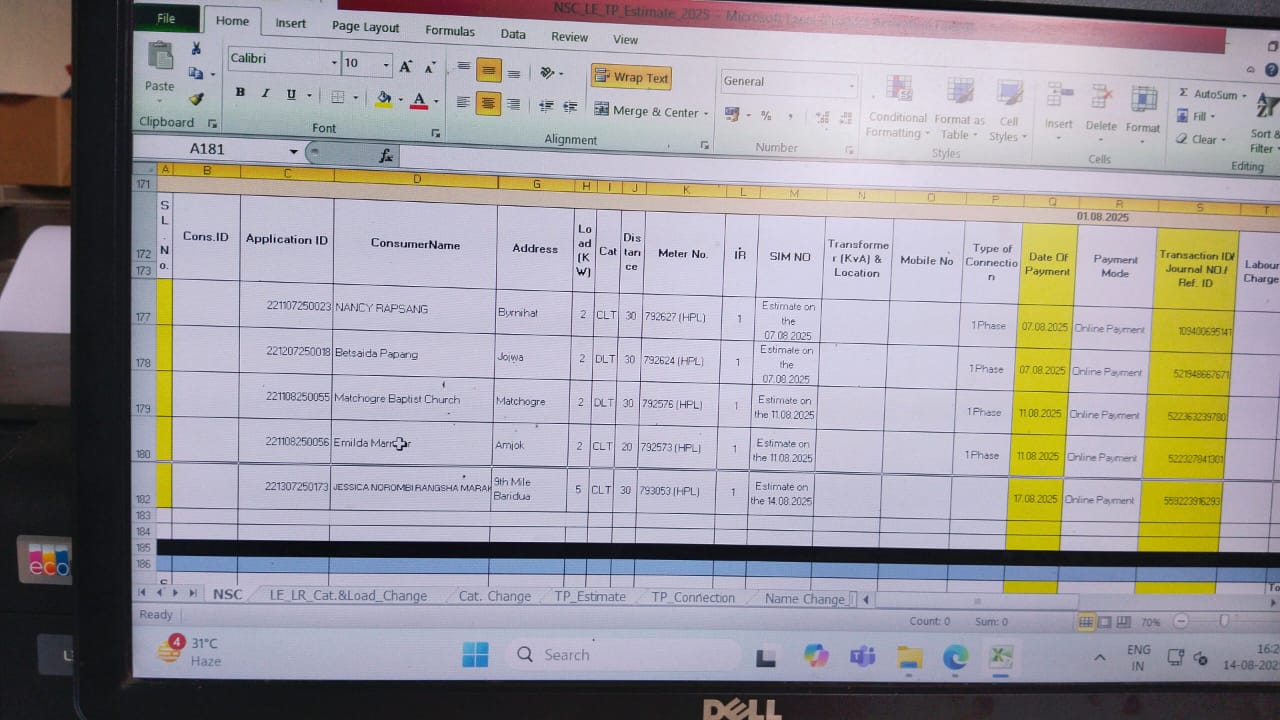Viewport: 1280px width, 720px height.
Task: Click the zoom slider in status bar
Action: pos(1223,621)
